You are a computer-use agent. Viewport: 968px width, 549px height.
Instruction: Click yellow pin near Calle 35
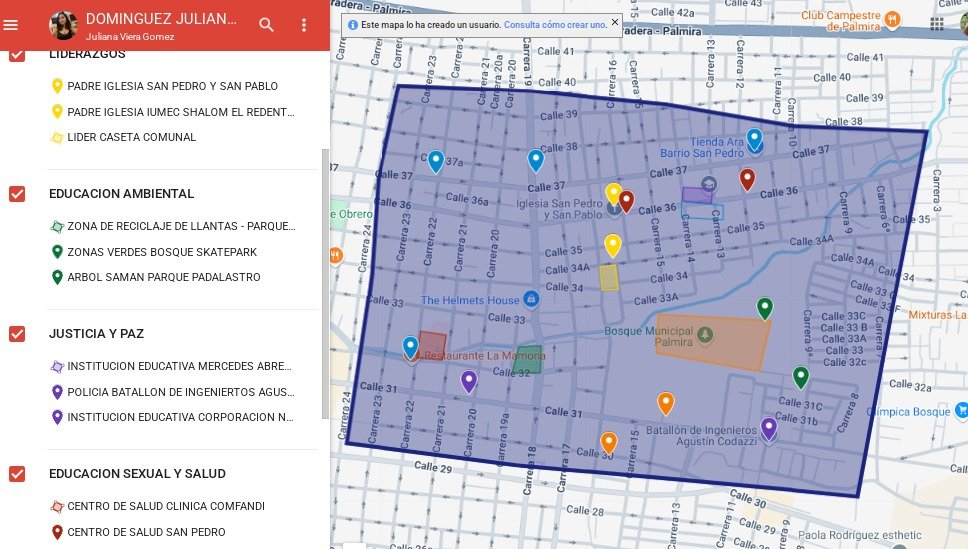tap(612, 246)
